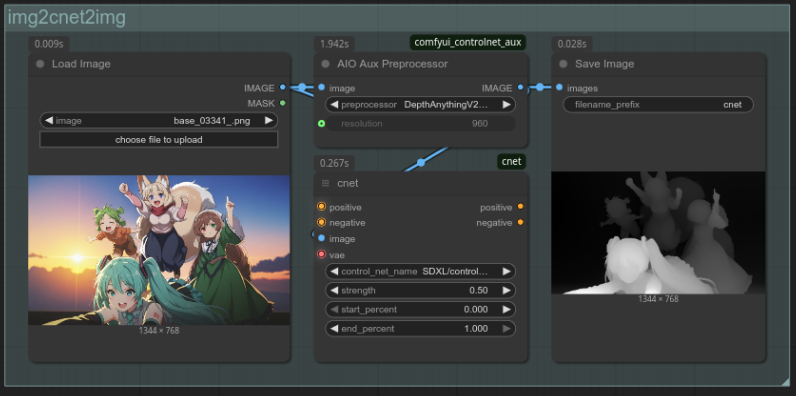Click the Load Image node title
Screen dimensions: 796x396
pos(81,64)
